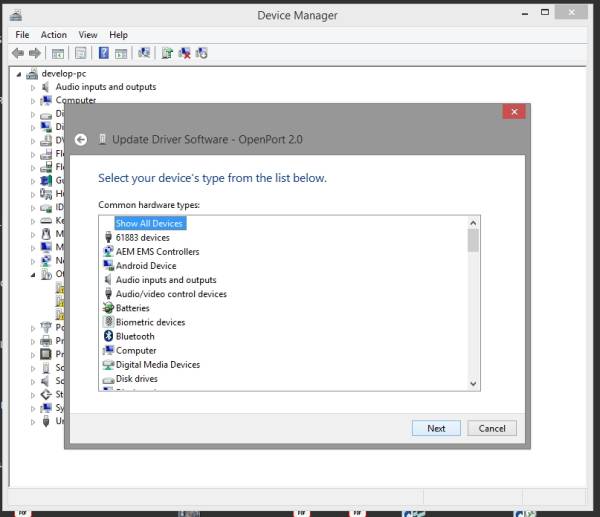This screenshot has width=600, height=517.
Task: Click the blue Help toolbar icon
Action: [104, 53]
